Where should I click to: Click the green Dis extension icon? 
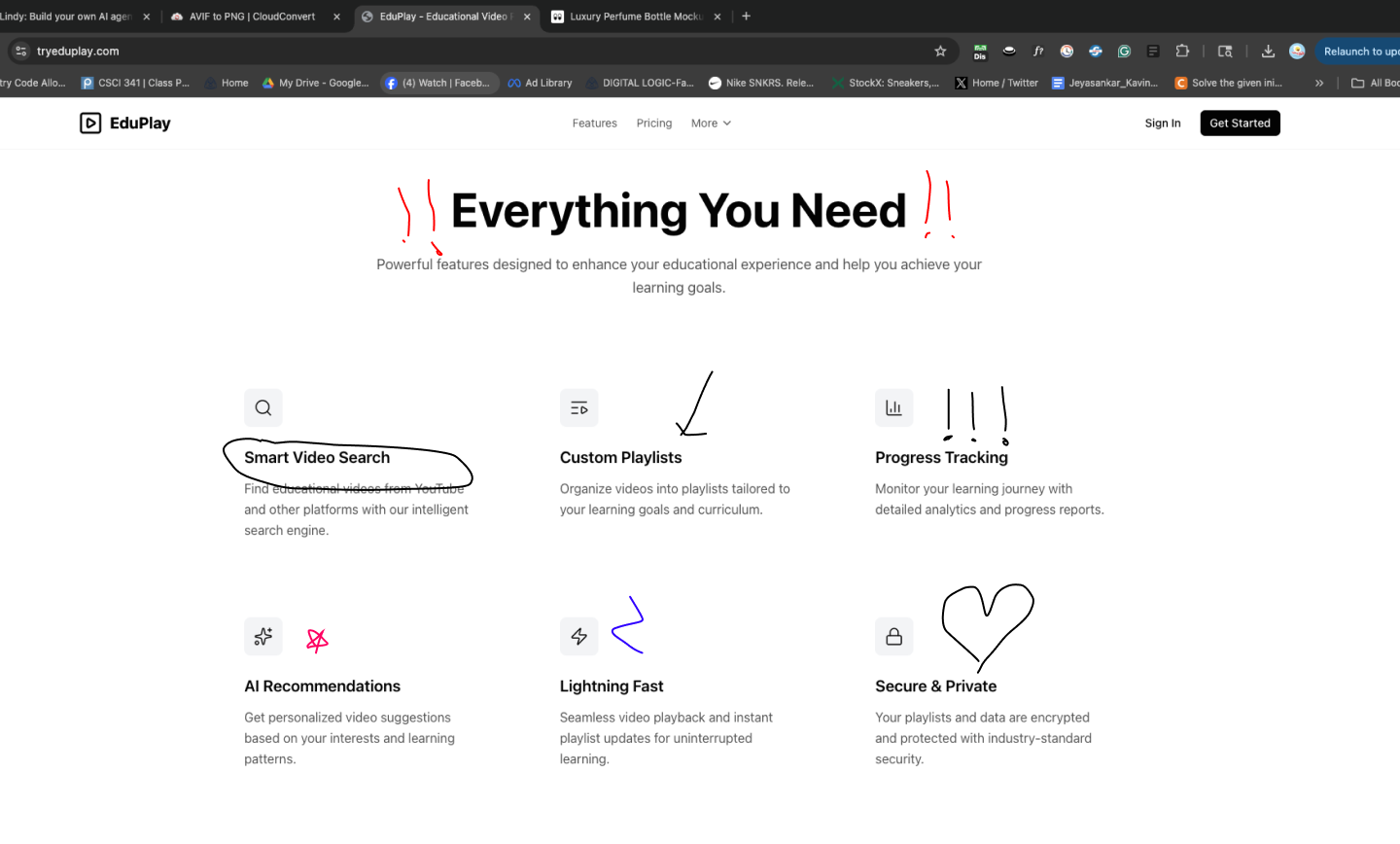pyautogui.click(x=980, y=52)
